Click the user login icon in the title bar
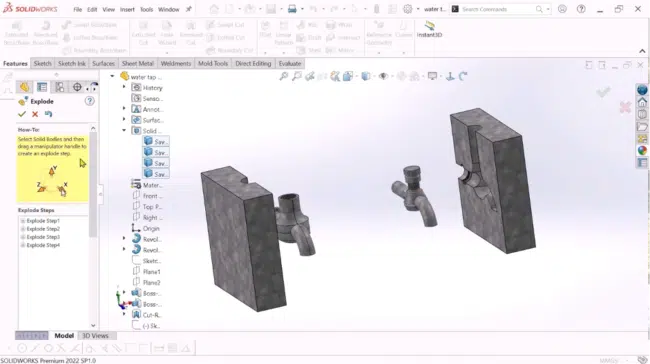650x364 pixels. (x=562, y=9)
